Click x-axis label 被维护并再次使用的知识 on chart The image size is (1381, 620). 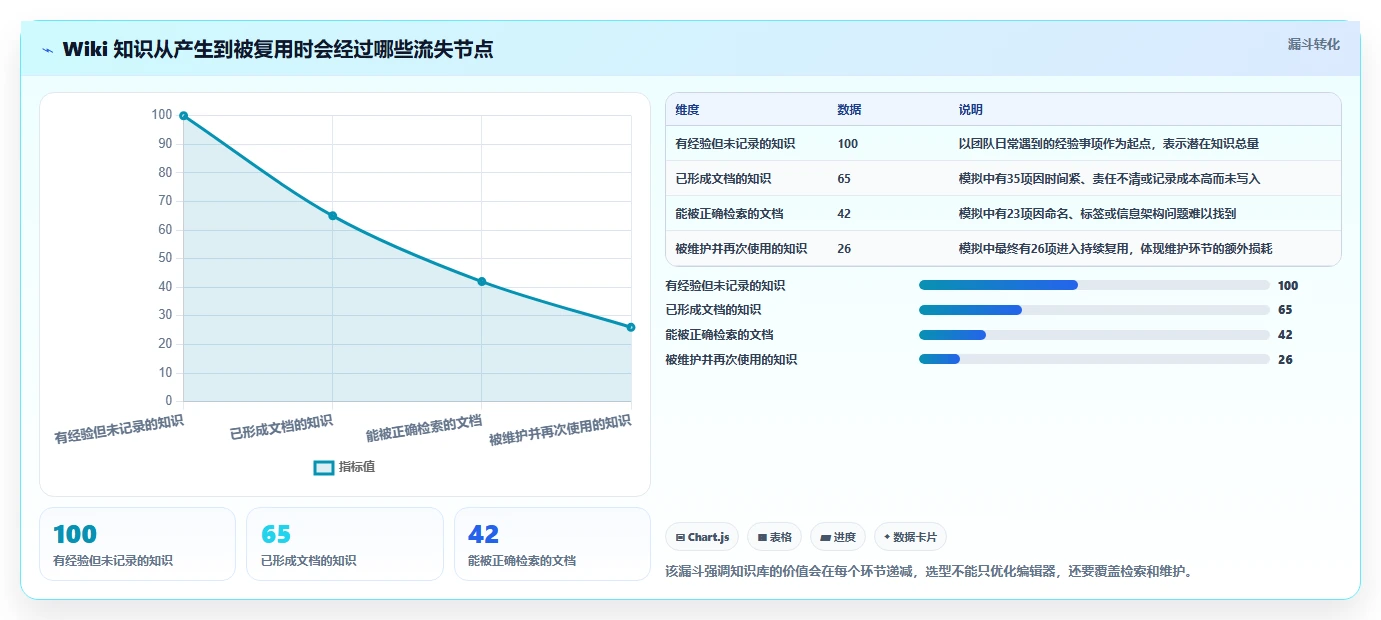click(560, 431)
